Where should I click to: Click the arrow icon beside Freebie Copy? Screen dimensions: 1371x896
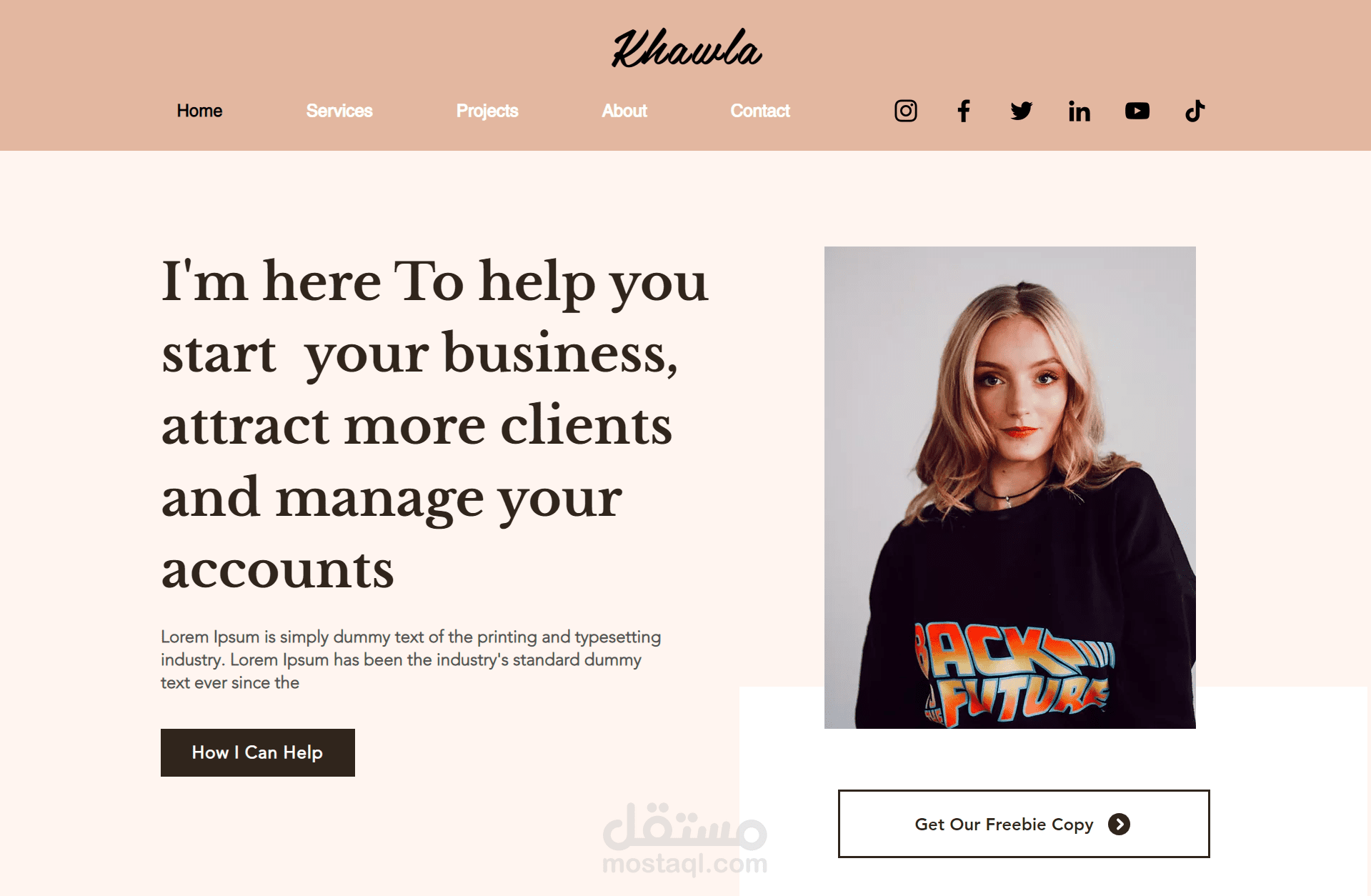(x=1119, y=824)
